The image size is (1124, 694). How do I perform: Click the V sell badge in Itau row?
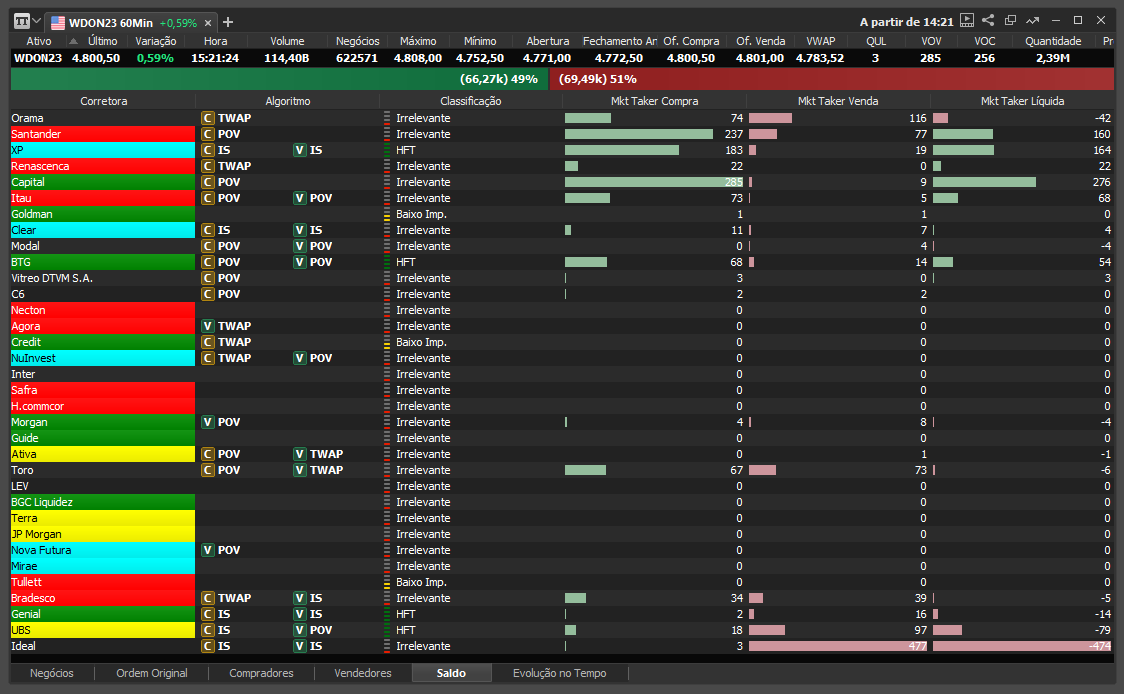[300, 198]
